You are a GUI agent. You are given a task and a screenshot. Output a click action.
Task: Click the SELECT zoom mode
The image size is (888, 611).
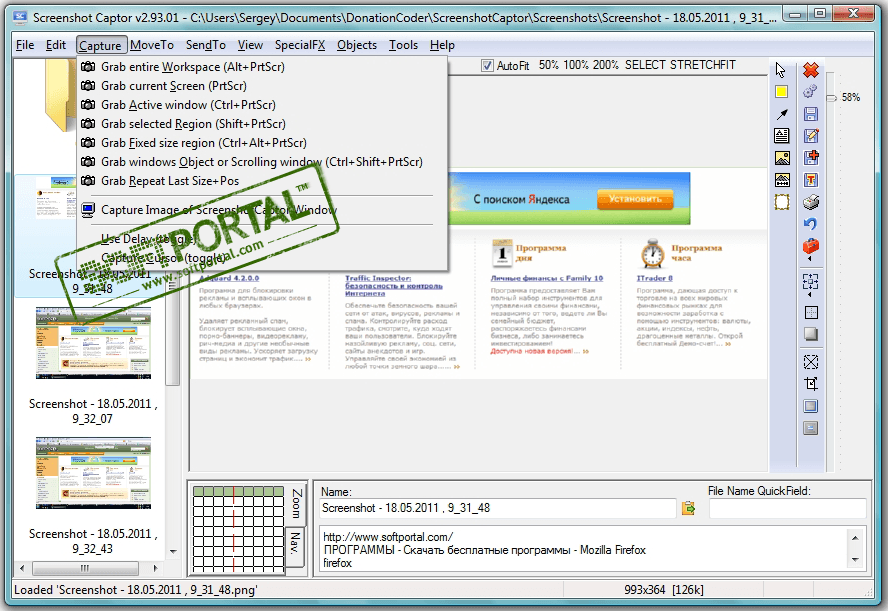pos(645,65)
